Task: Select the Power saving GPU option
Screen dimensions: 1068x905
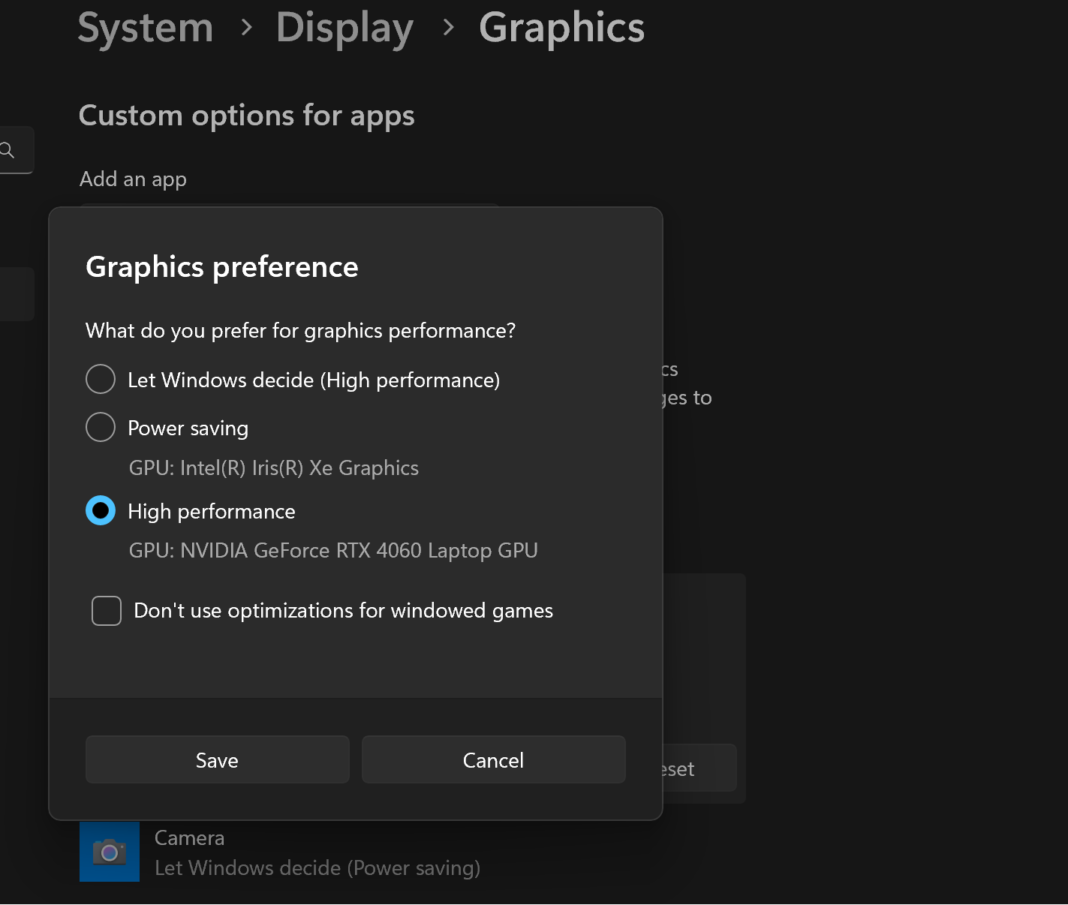Action: tap(100, 427)
